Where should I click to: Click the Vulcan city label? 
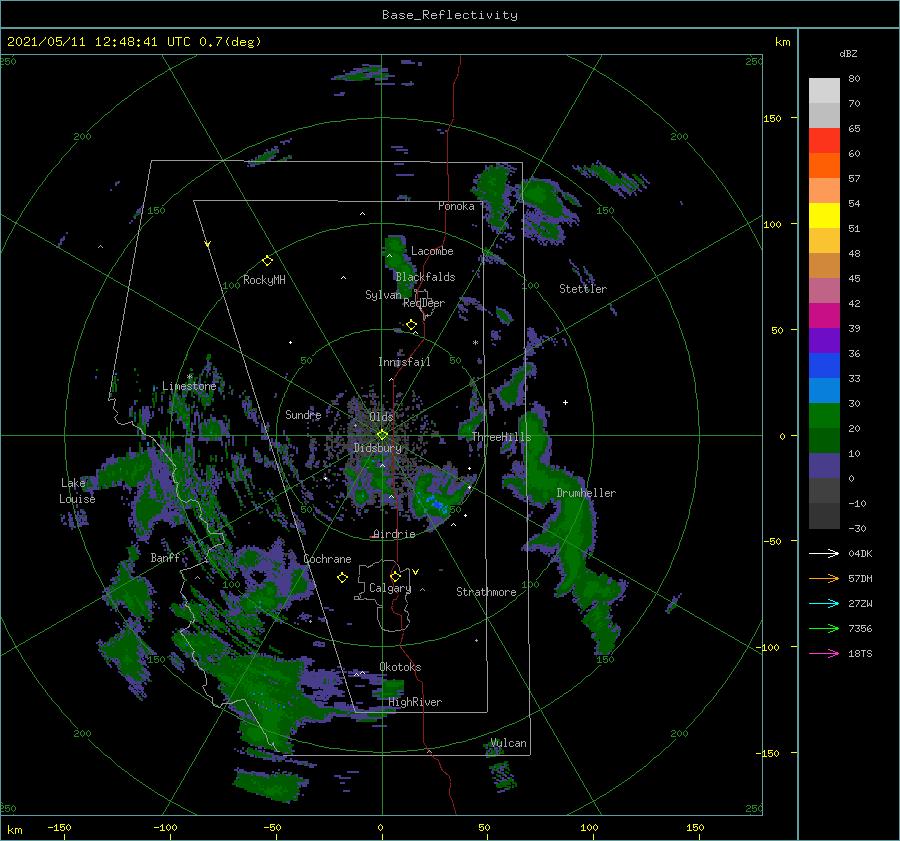[509, 743]
